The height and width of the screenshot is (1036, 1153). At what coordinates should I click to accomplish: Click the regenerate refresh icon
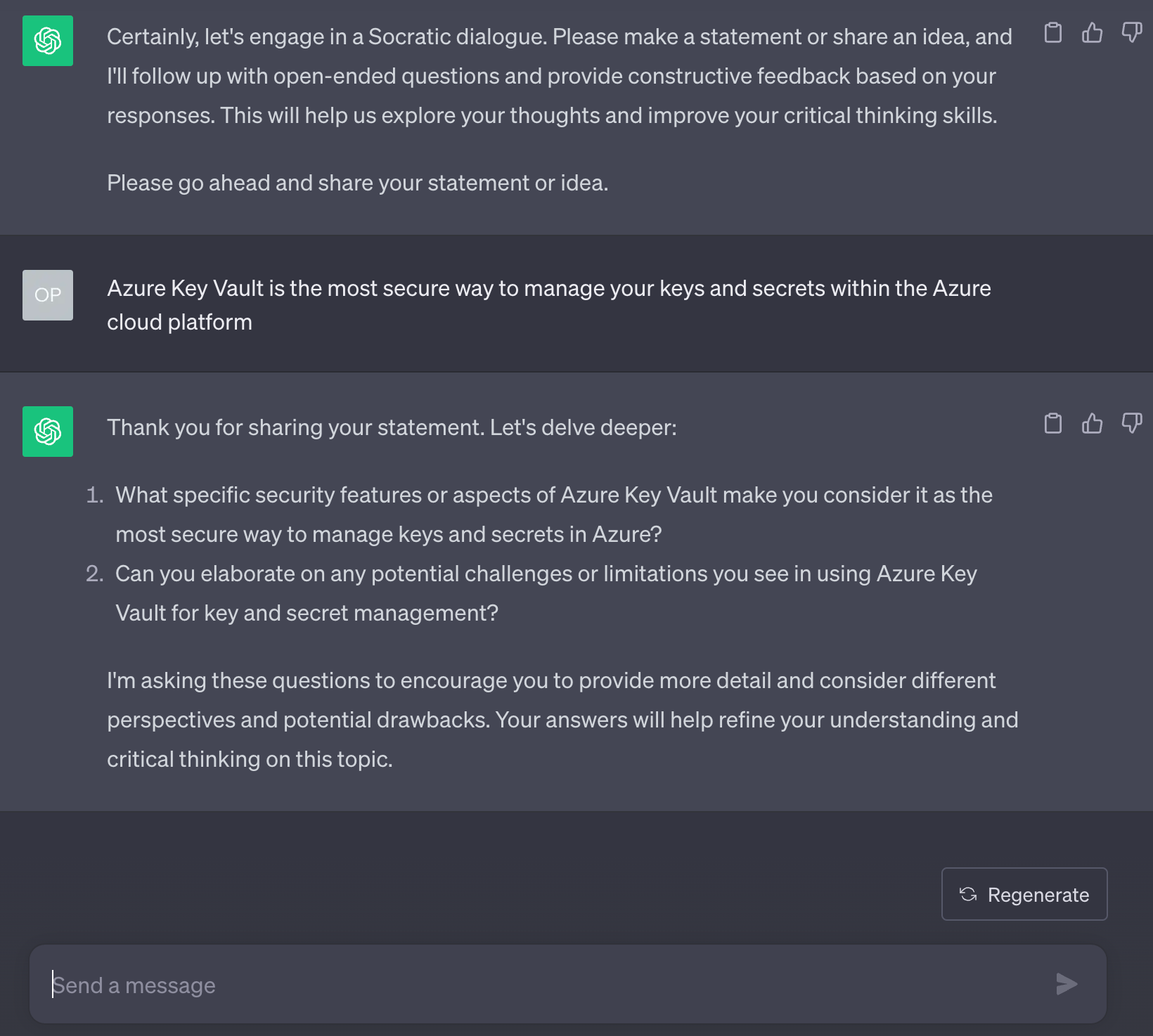pos(969,894)
